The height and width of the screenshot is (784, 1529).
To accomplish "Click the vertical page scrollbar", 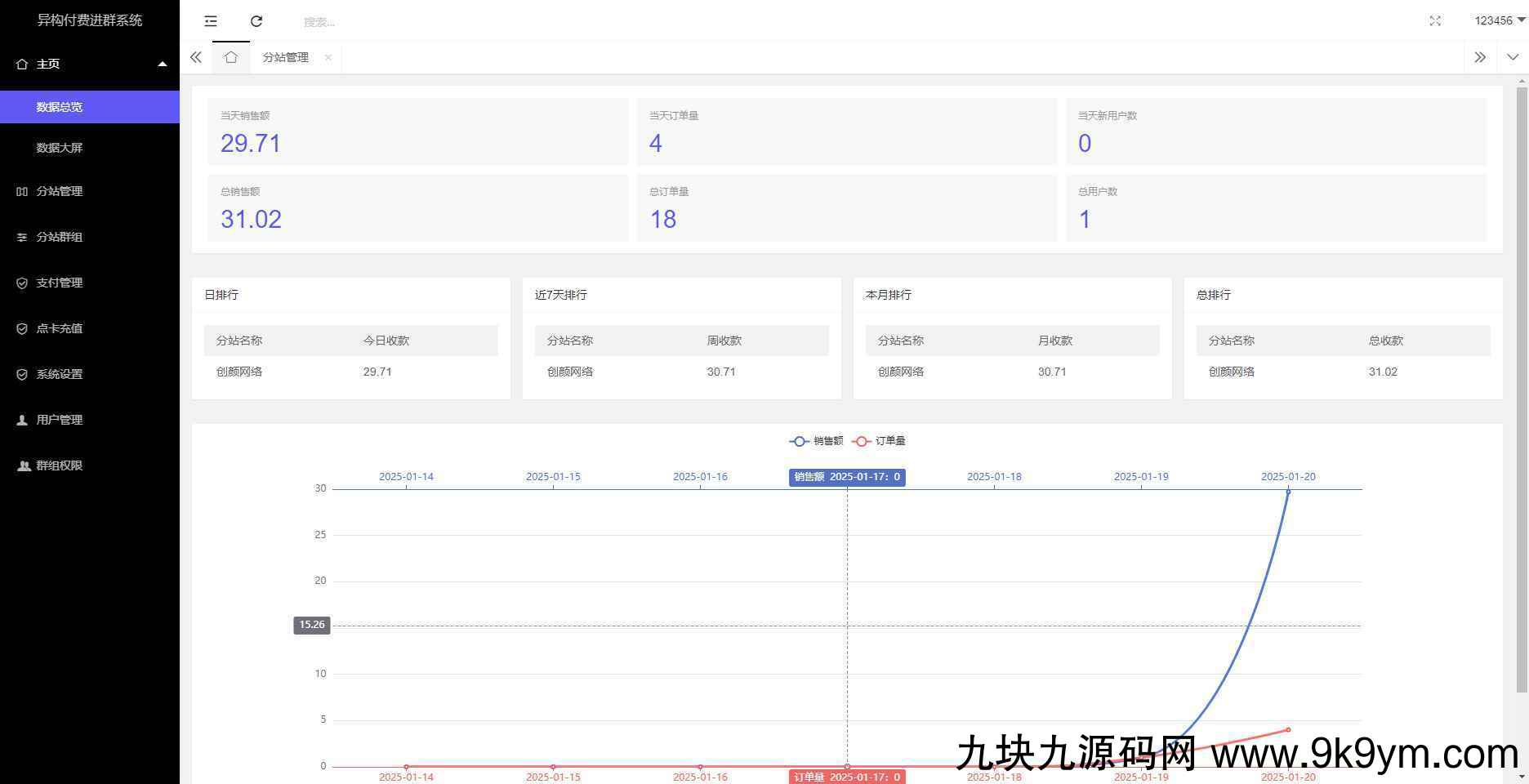I will tap(1522, 392).
